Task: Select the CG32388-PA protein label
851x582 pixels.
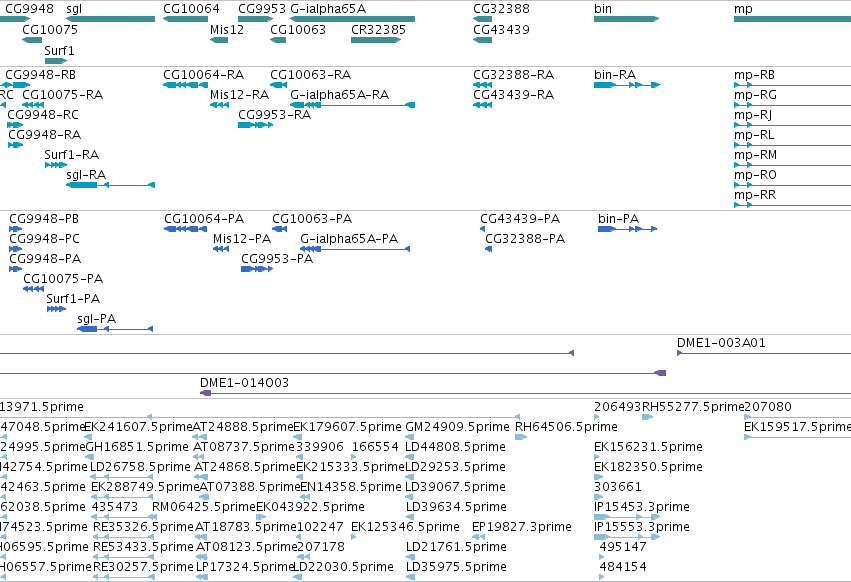Action: tap(525, 239)
